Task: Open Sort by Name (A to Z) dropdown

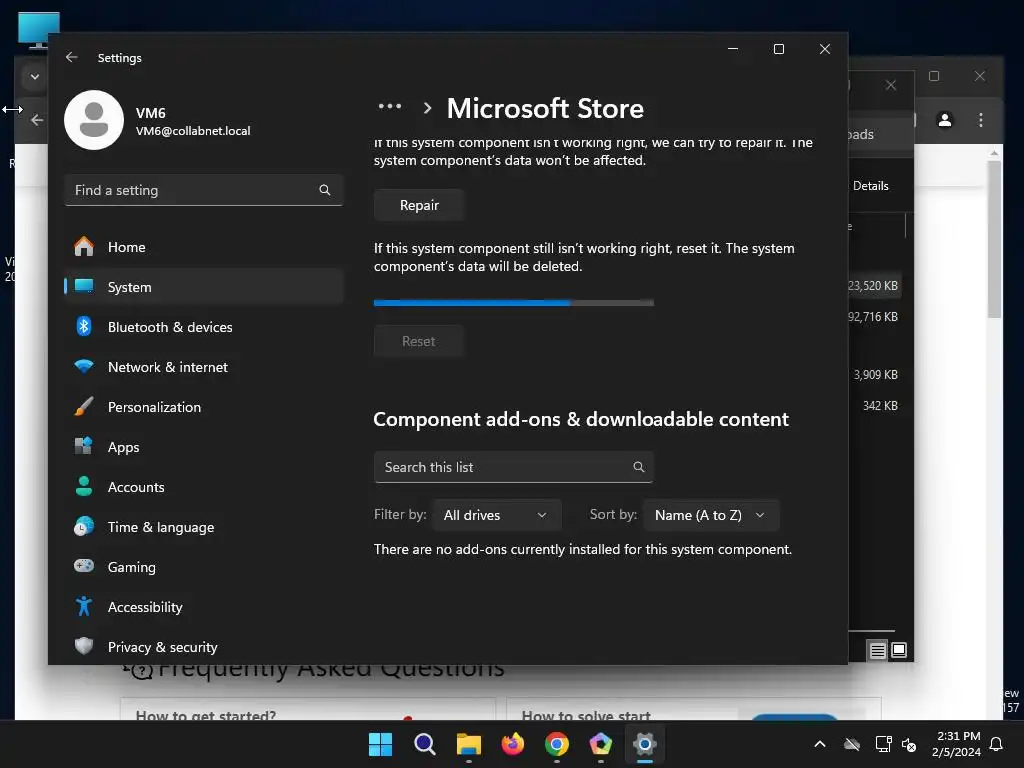Action: 711,515
